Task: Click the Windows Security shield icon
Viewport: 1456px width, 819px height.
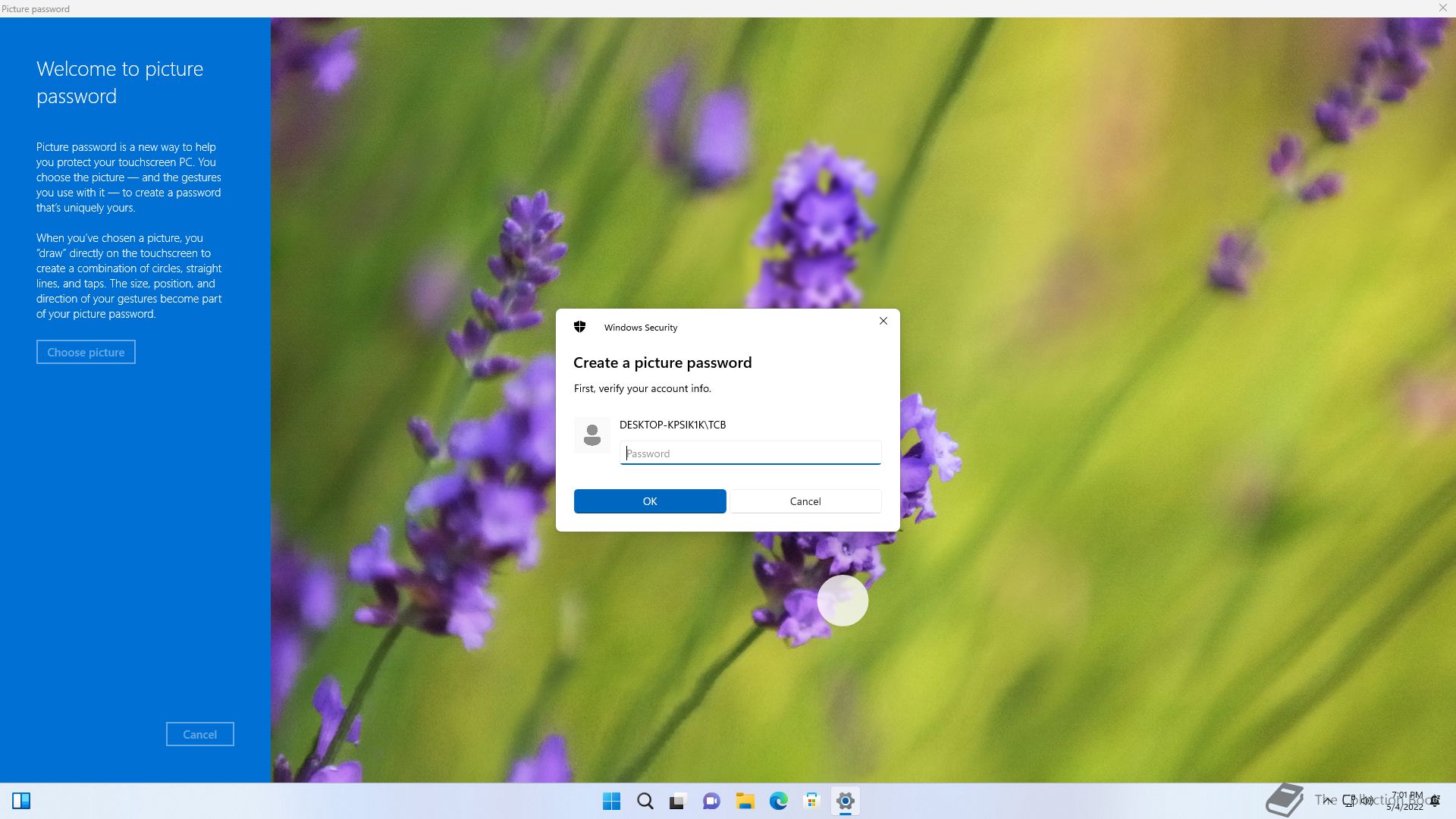Action: click(x=580, y=327)
